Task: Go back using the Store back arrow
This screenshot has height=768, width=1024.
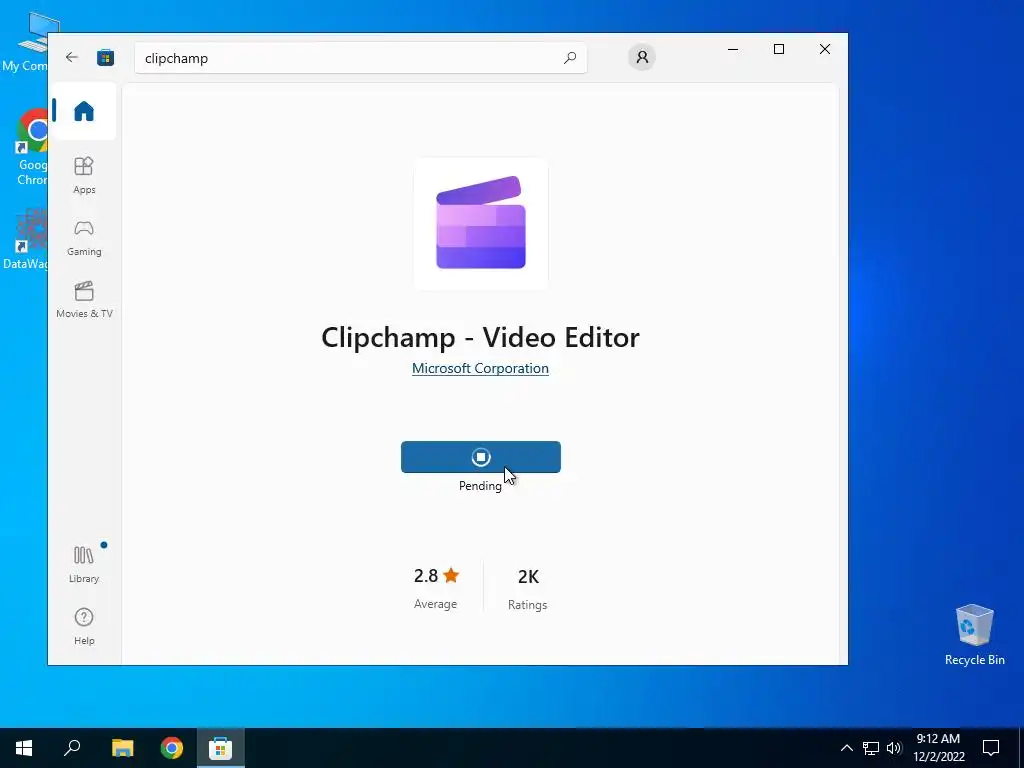Action: pyautogui.click(x=72, y=57)
